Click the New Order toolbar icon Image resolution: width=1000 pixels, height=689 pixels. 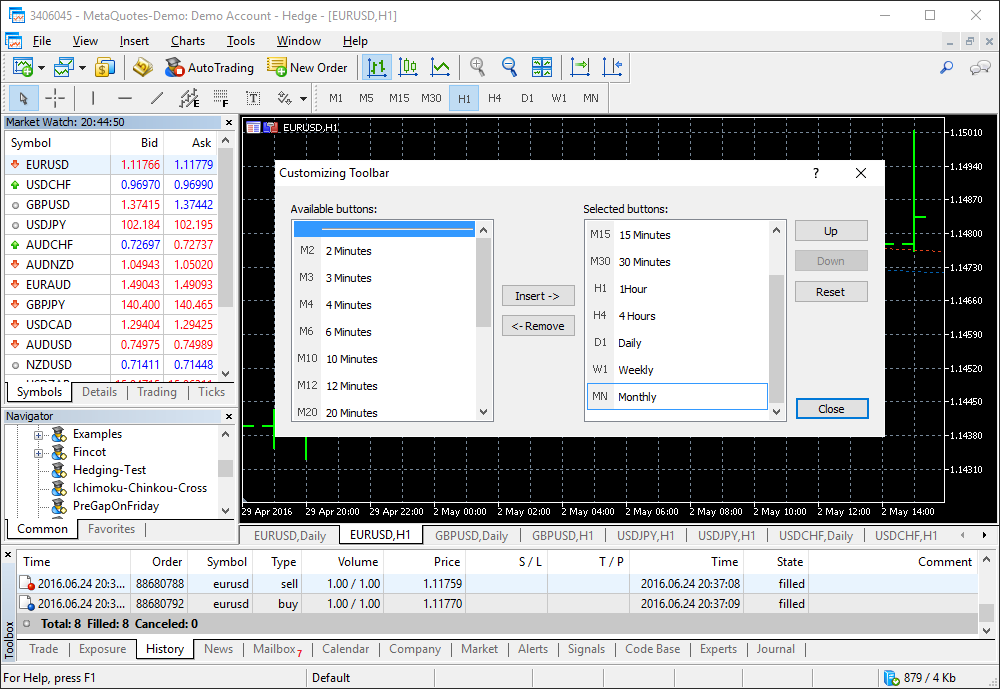[307, 68]
